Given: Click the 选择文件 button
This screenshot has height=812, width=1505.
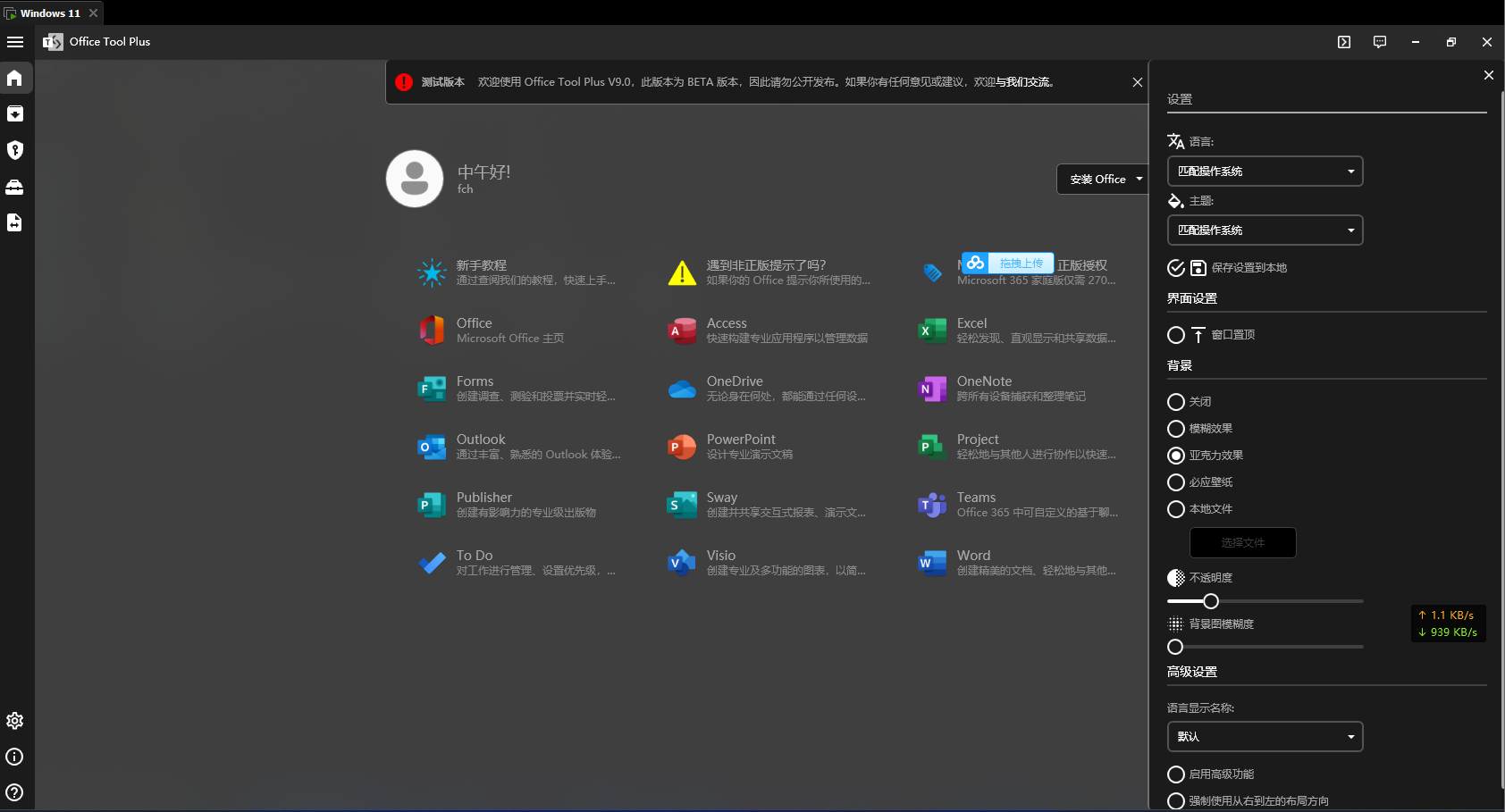Looking at the screenshot, I should (x=1241, y=542).
